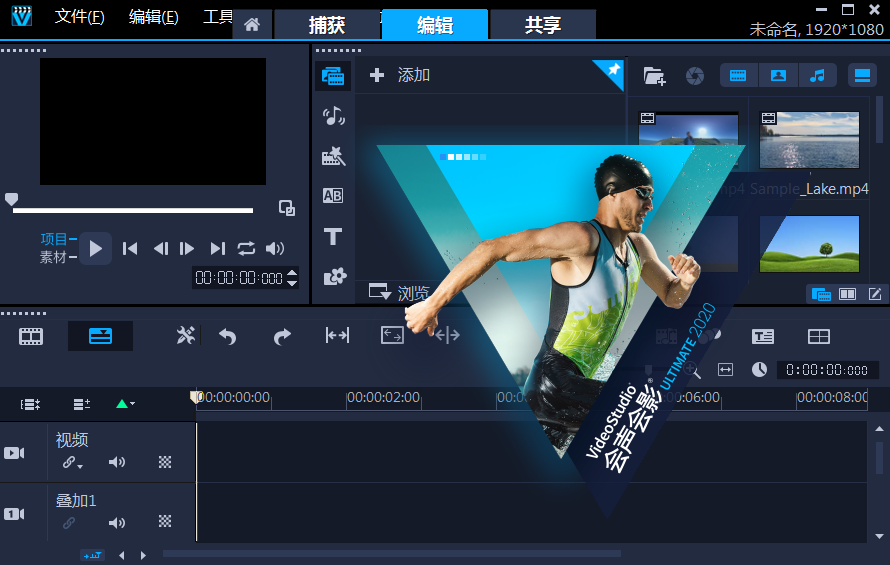The height and width of the screenshot is (565, 890).
Task: Click the add/remove chapter point icon
Action: [x=82, y=404]
